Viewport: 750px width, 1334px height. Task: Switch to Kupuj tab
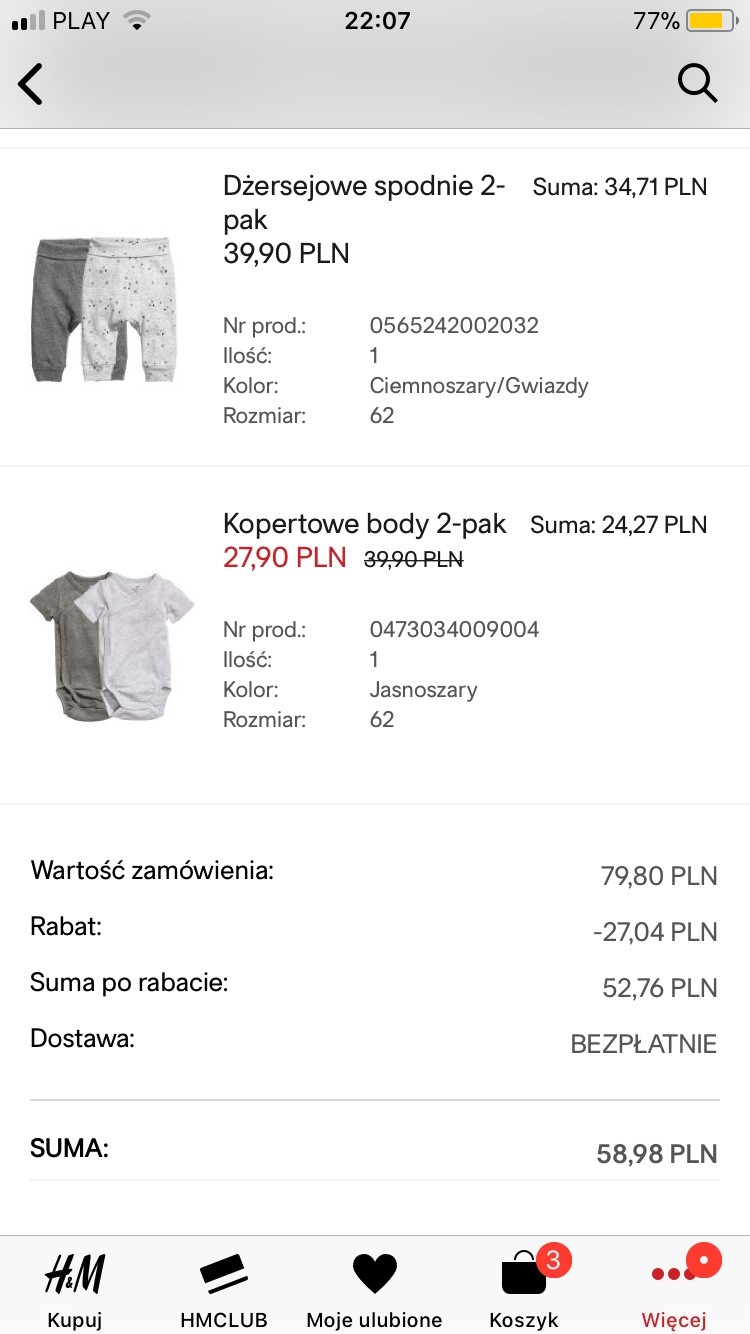(75, 1319)
